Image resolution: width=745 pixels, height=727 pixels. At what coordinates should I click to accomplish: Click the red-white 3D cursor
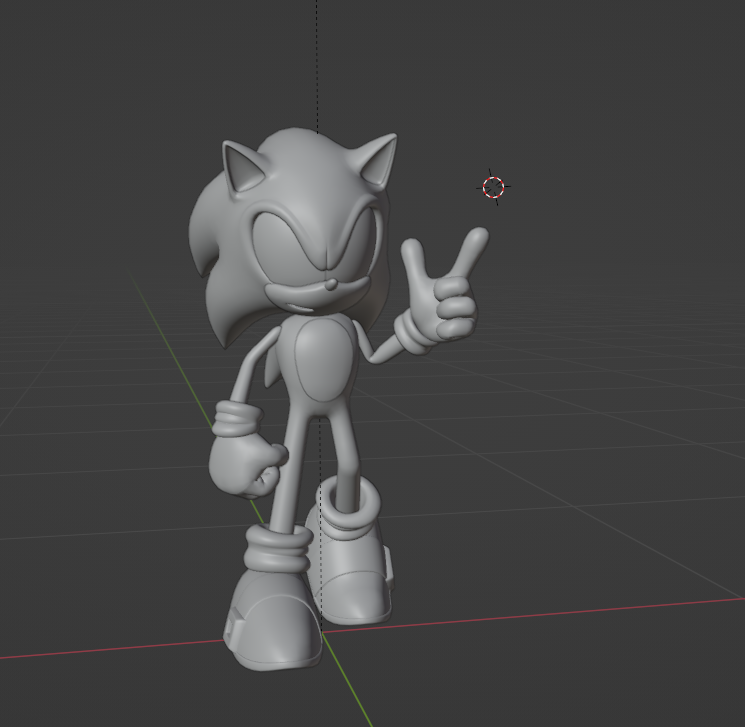[x=493, y=187]
